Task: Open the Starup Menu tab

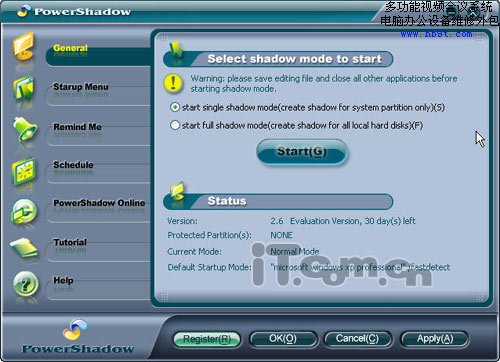Action: click(x=81, y=87)
